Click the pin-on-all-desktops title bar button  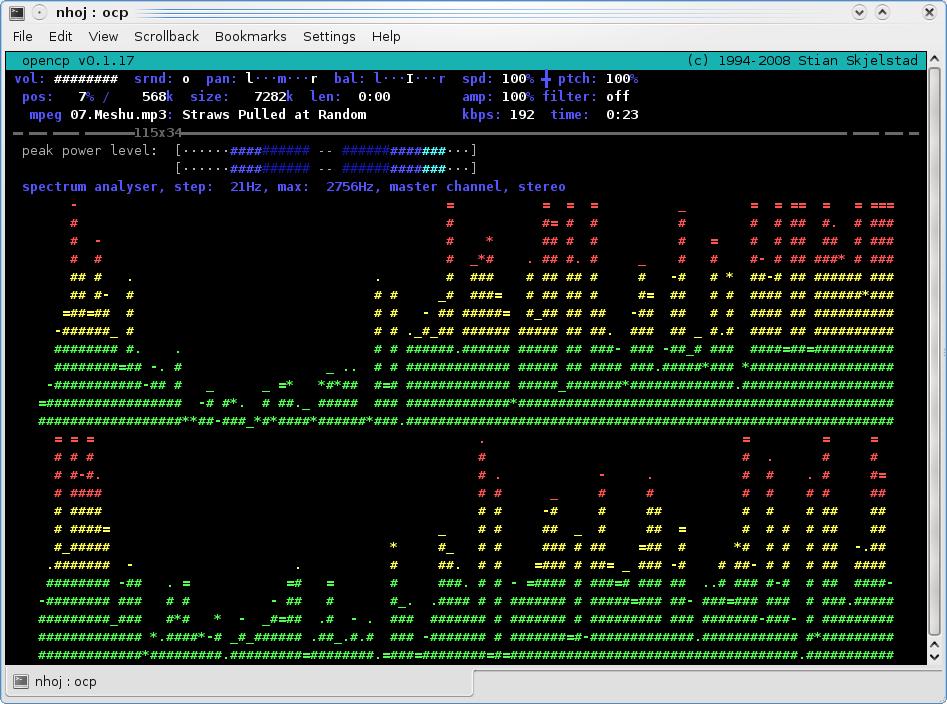(38, 13)
